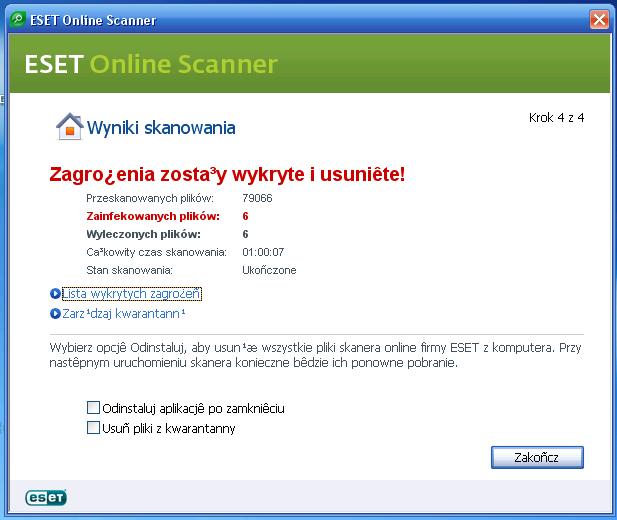Click the Wyleczonych plików label
Image resolution: width=617 pixels, height=520 pixels.
(143, 234)
